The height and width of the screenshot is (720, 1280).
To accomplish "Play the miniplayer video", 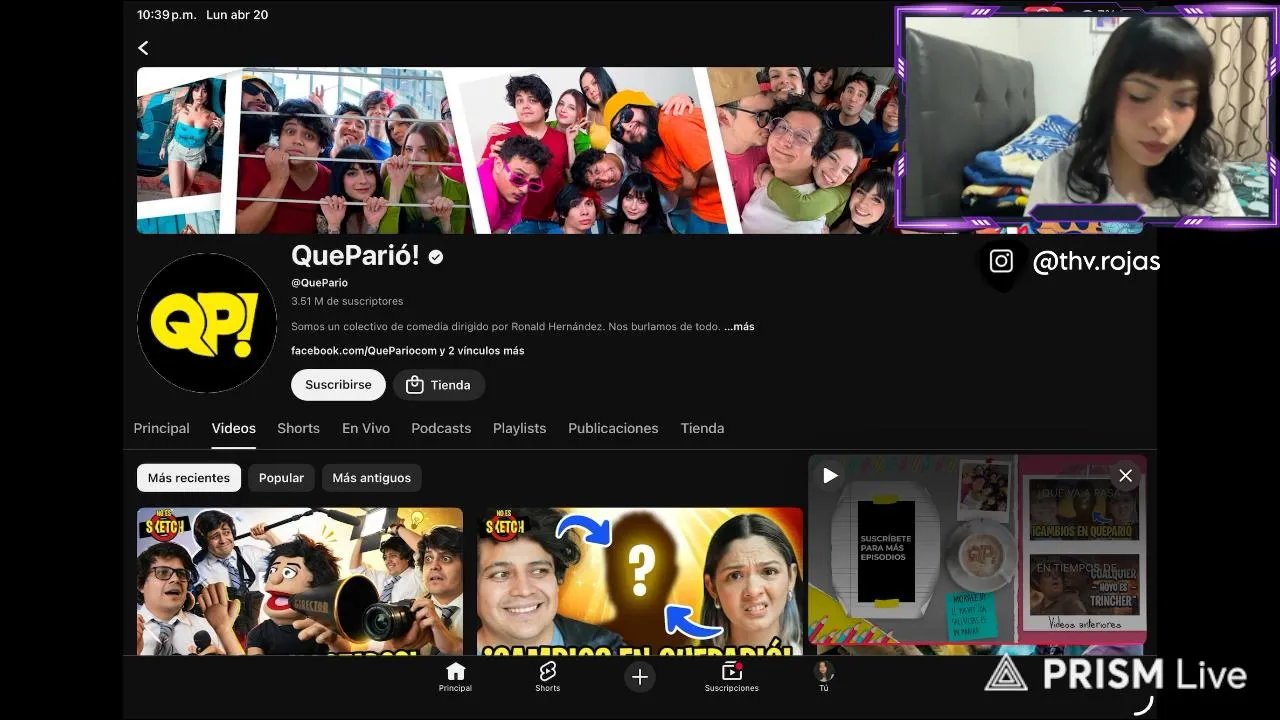I will tap(829, 476).
